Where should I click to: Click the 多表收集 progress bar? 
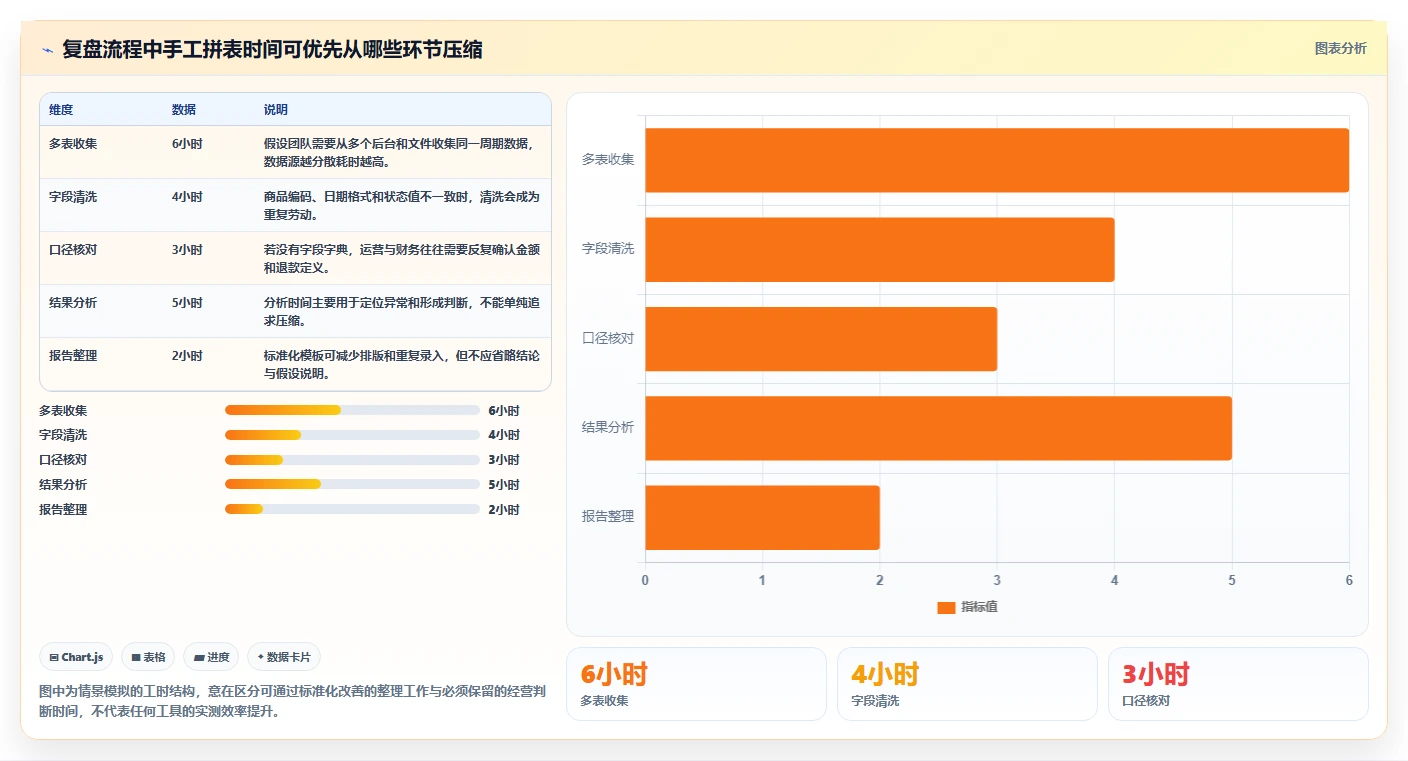coord(352,410)
